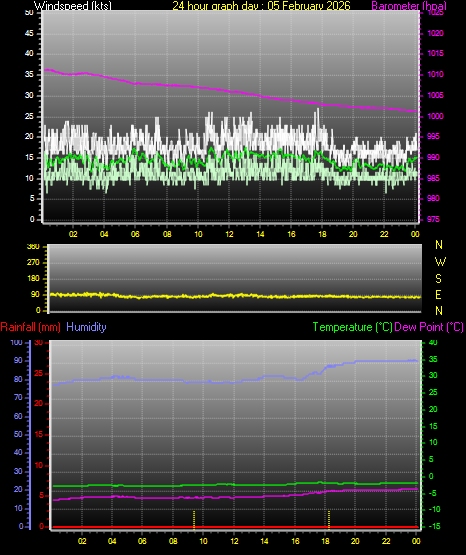Image resolution: width=466 pixels, height=555 pixels.
Task: Click the Windspeed (kts) axis title
Action: coord(73,6)
